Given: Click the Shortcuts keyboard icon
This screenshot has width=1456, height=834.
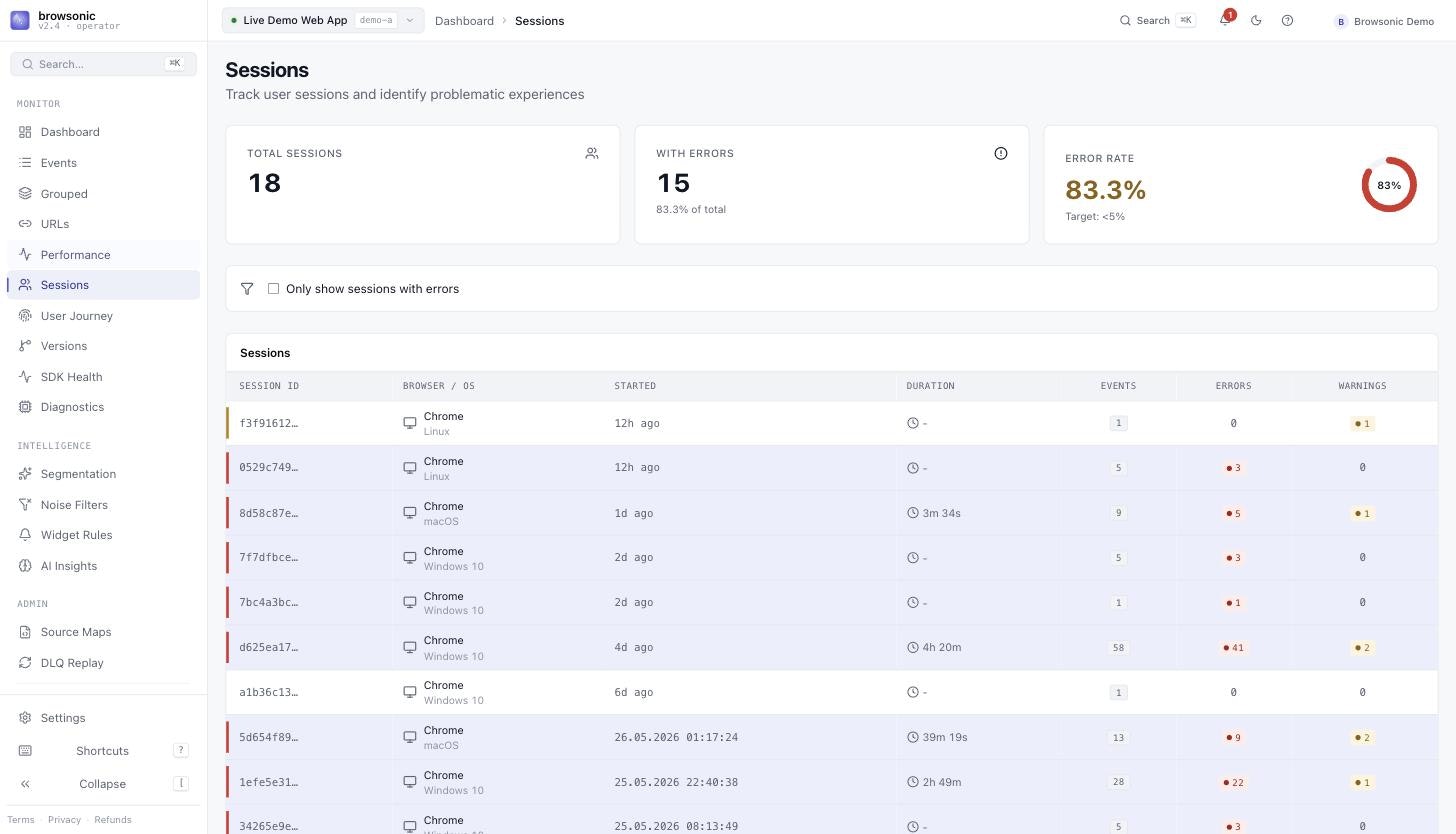Looking at the screenshot, I should click(25, 751).
